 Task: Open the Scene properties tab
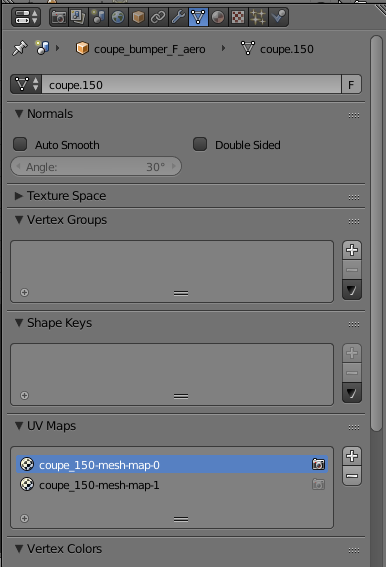[x=98, y=17]
